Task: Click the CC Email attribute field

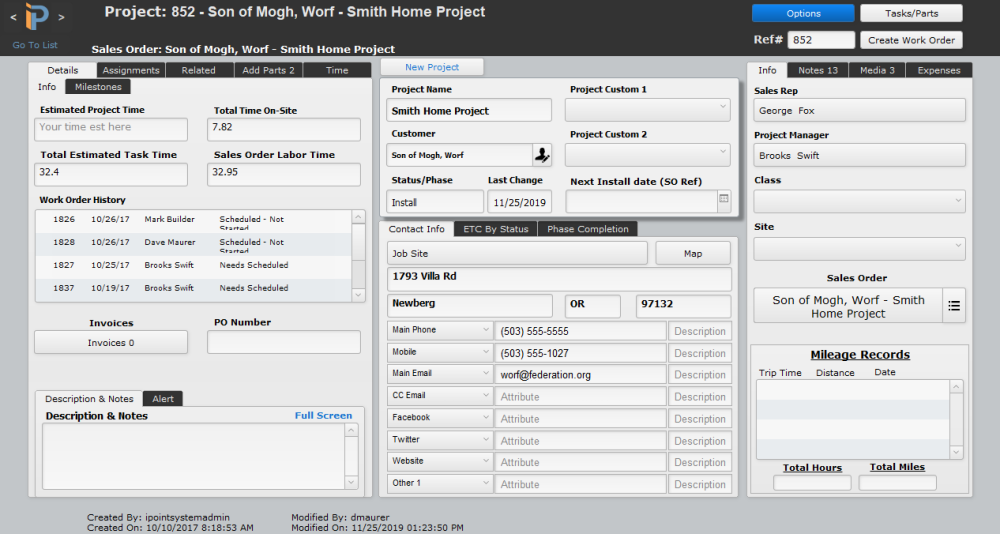Action: (x=580, y=396)
